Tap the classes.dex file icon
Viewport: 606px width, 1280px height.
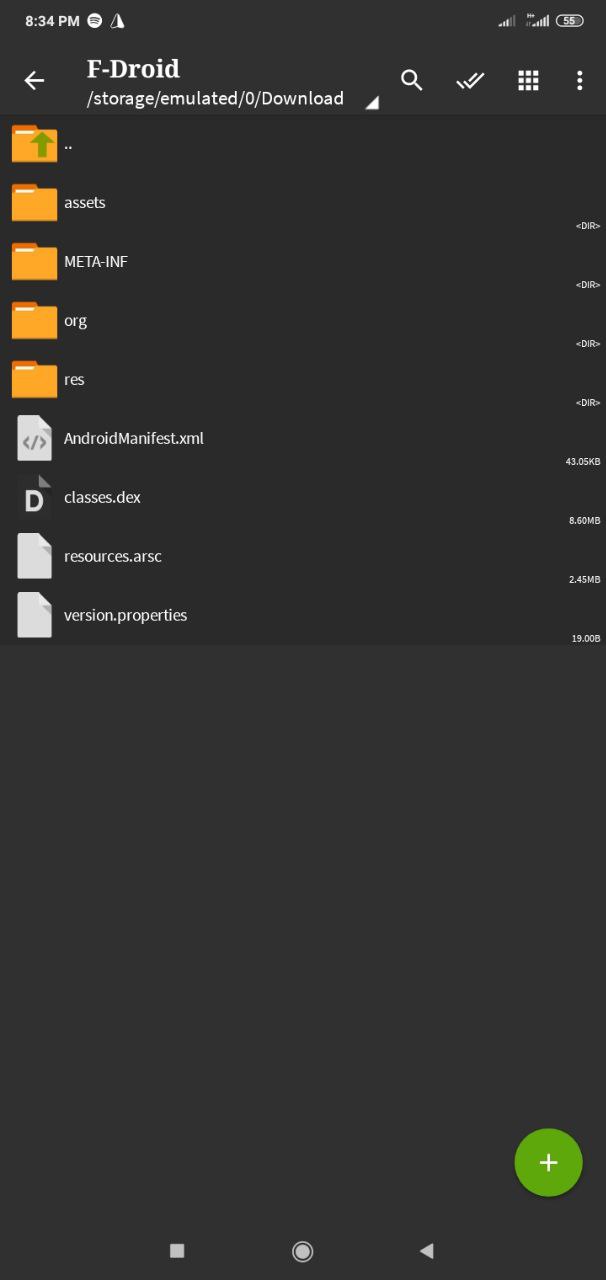point(34,497)
